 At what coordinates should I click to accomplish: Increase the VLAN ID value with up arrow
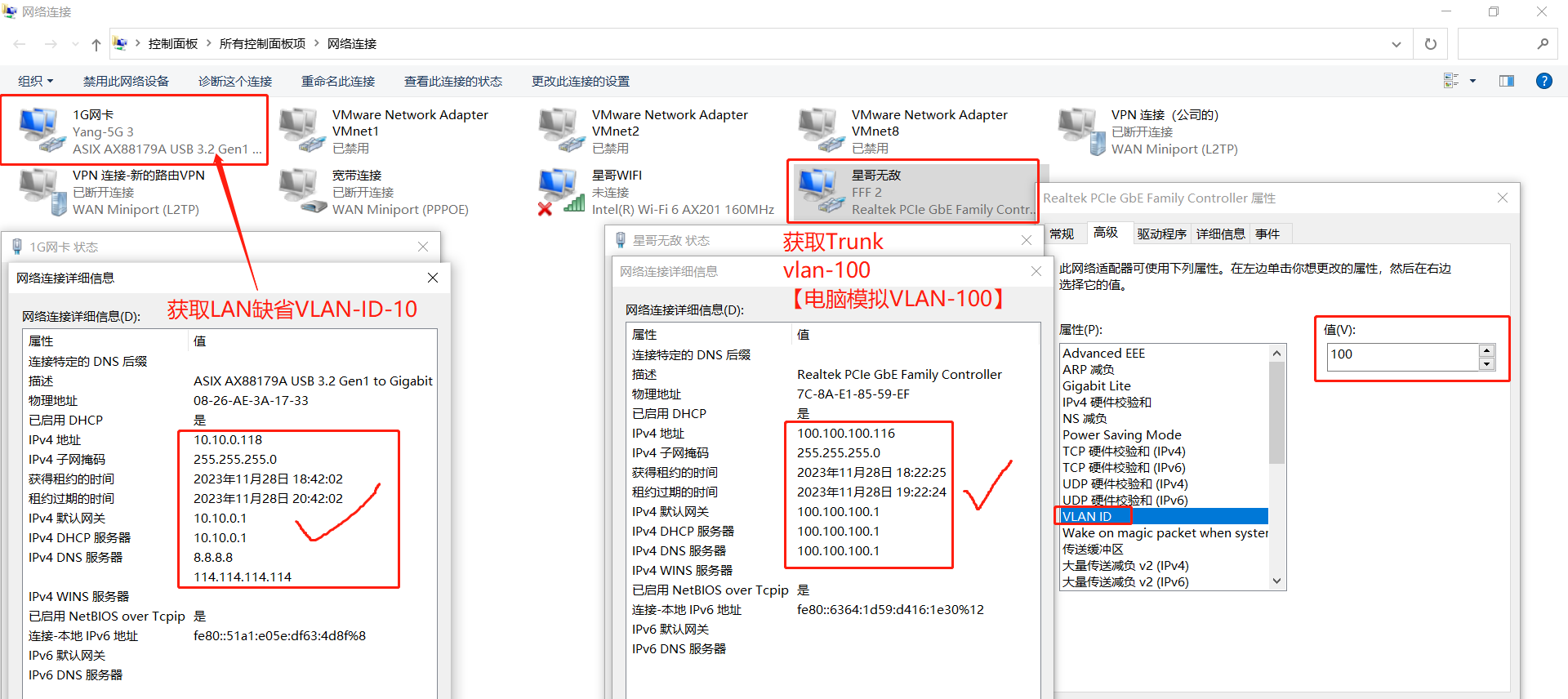[x=1487, y=349]
